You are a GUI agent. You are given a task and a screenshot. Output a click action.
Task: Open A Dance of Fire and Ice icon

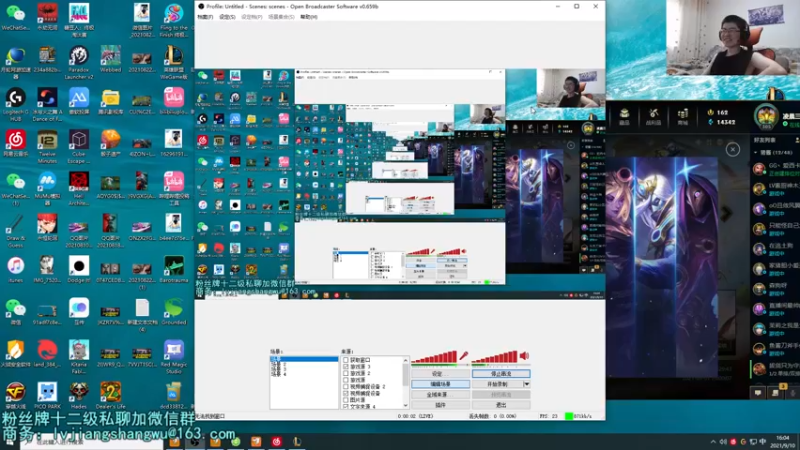pyautogui.click(x=47, y=105)
